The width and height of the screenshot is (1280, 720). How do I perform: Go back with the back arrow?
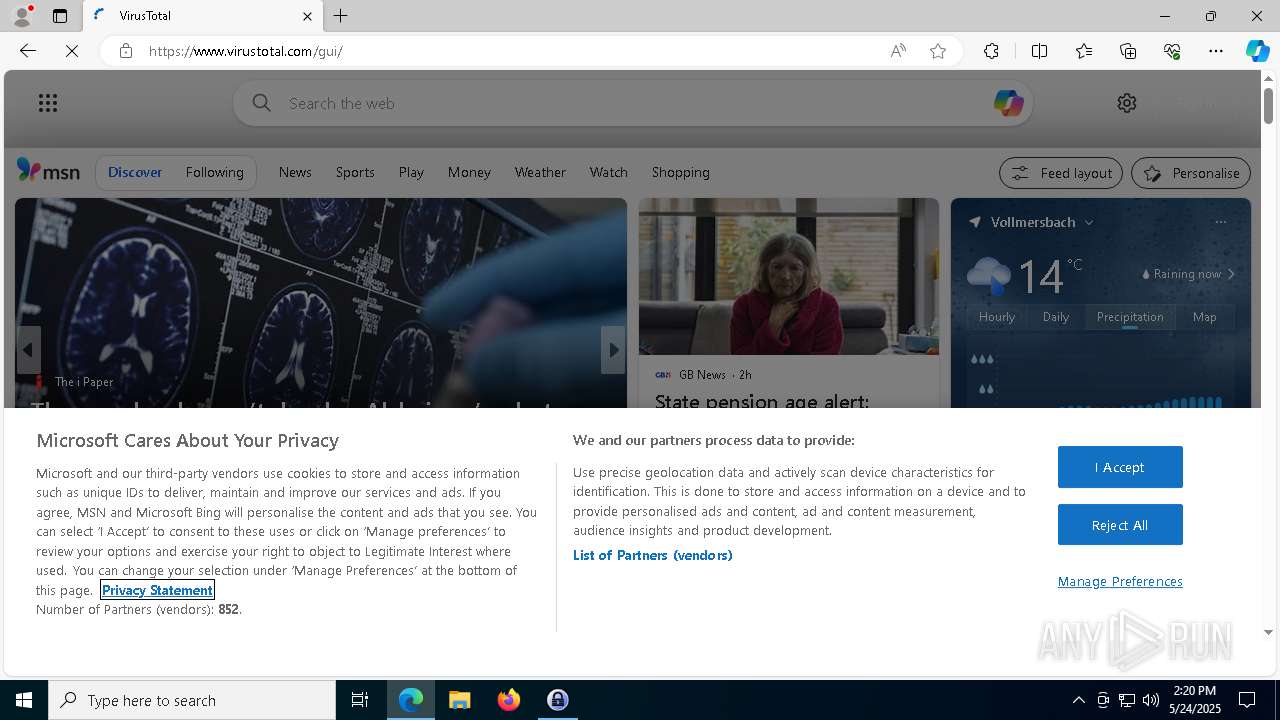(x=28, y=51)
